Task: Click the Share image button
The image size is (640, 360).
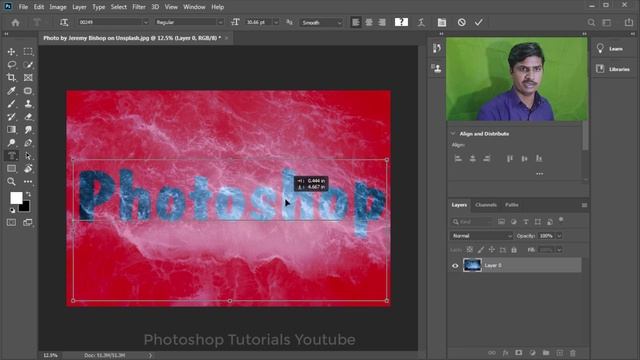Action: pyautogui.click(x=629, y=22)
